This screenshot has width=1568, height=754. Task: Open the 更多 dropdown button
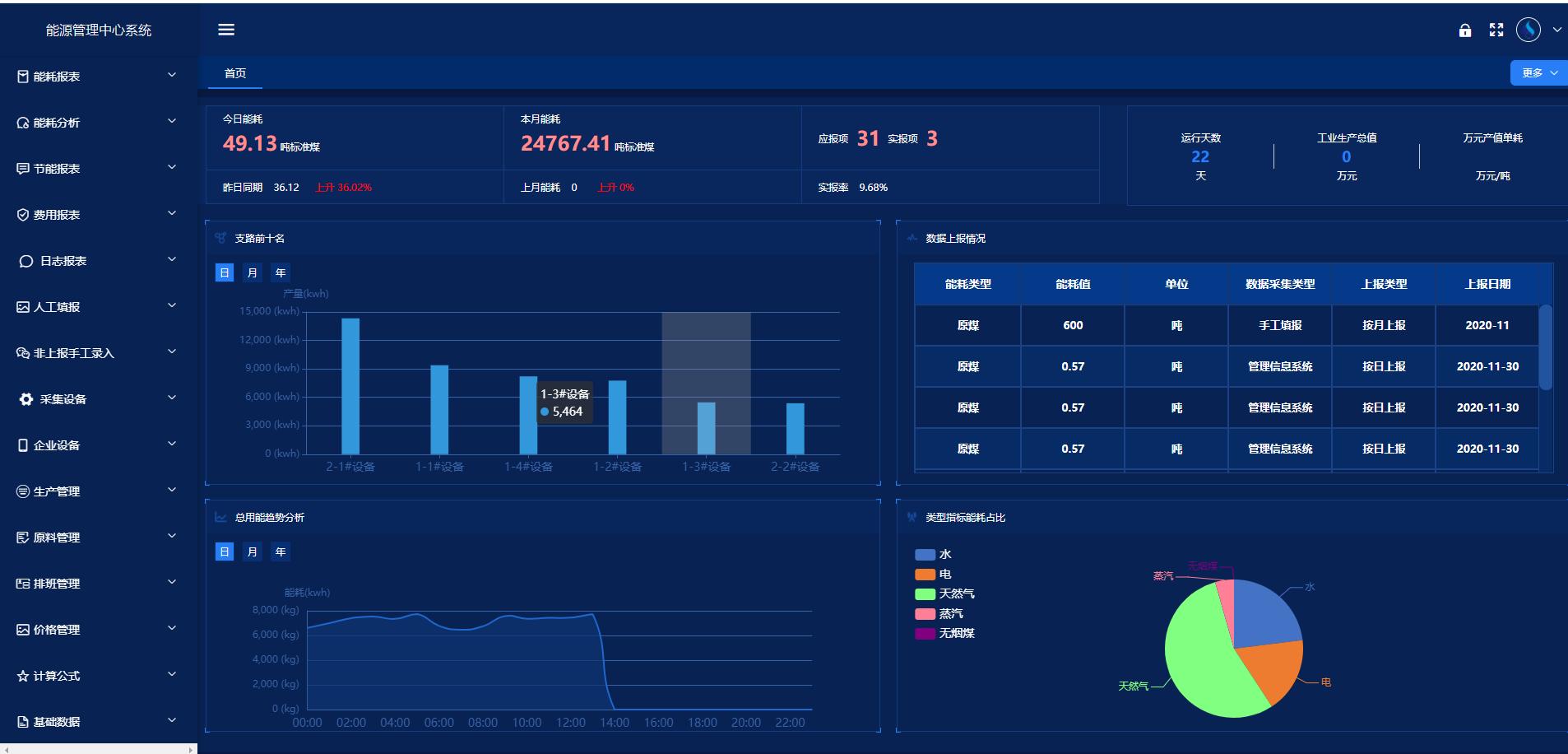[x=1538, y=72]
